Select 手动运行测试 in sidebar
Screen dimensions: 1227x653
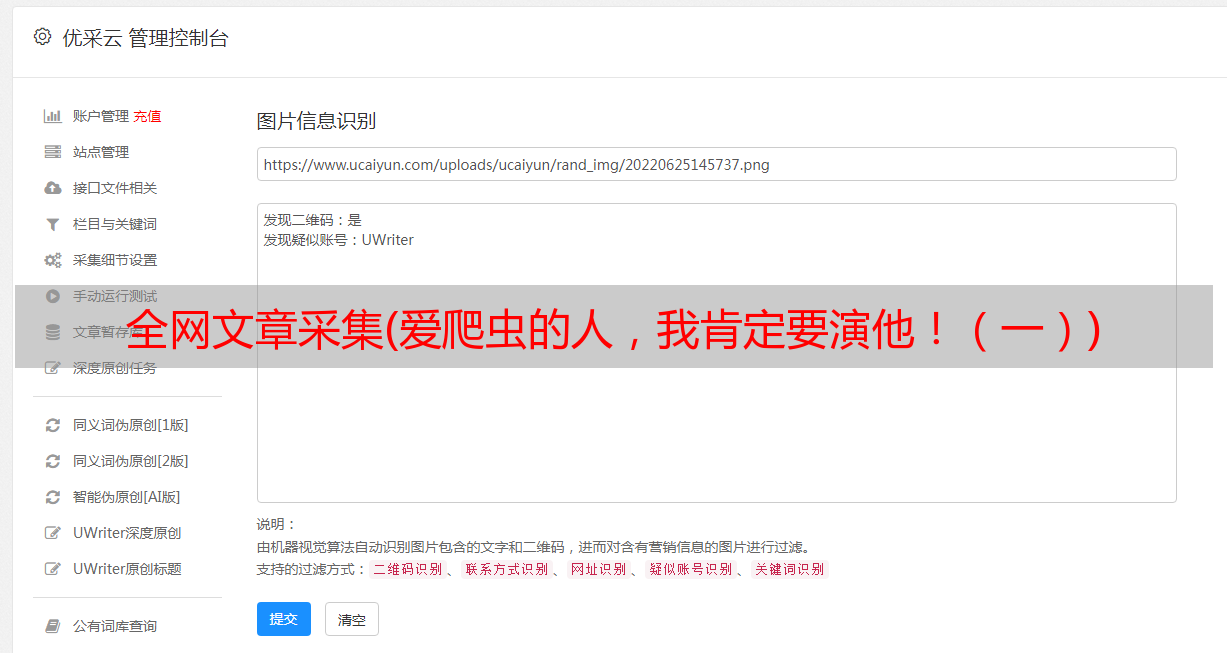[115, 296]
